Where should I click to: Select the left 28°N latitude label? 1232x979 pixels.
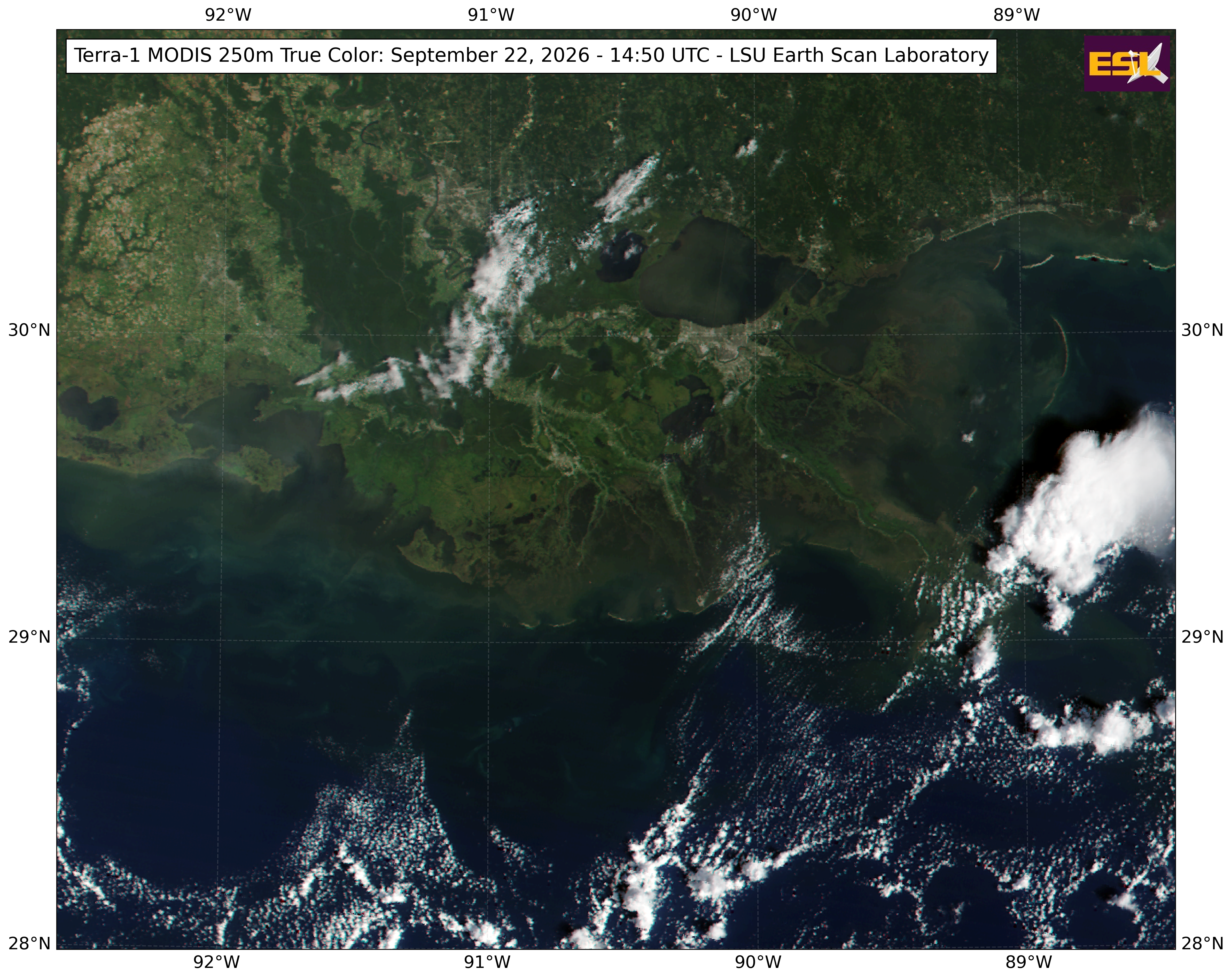tap(29, 943)
